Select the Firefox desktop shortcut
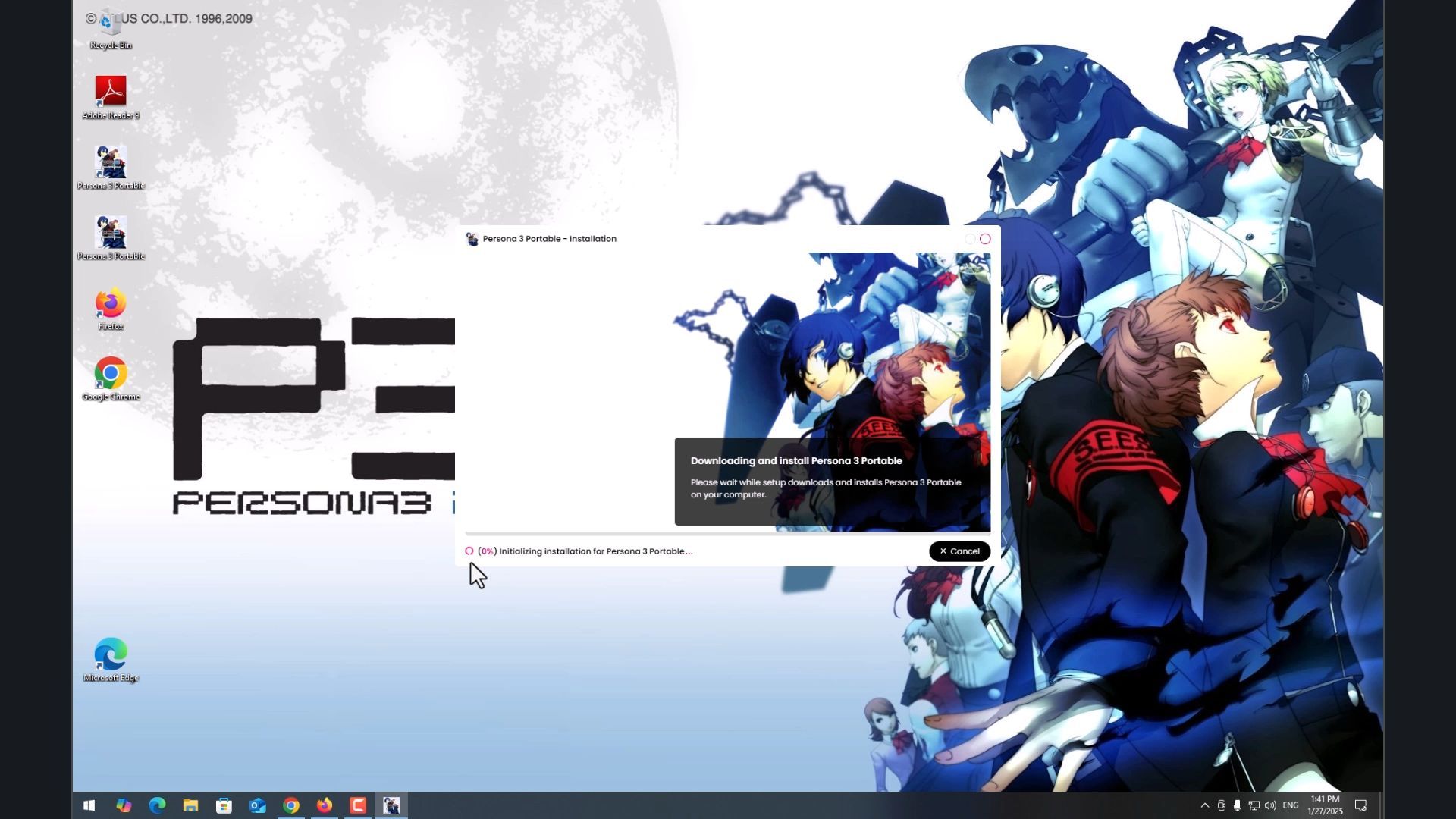 [111, 309]
